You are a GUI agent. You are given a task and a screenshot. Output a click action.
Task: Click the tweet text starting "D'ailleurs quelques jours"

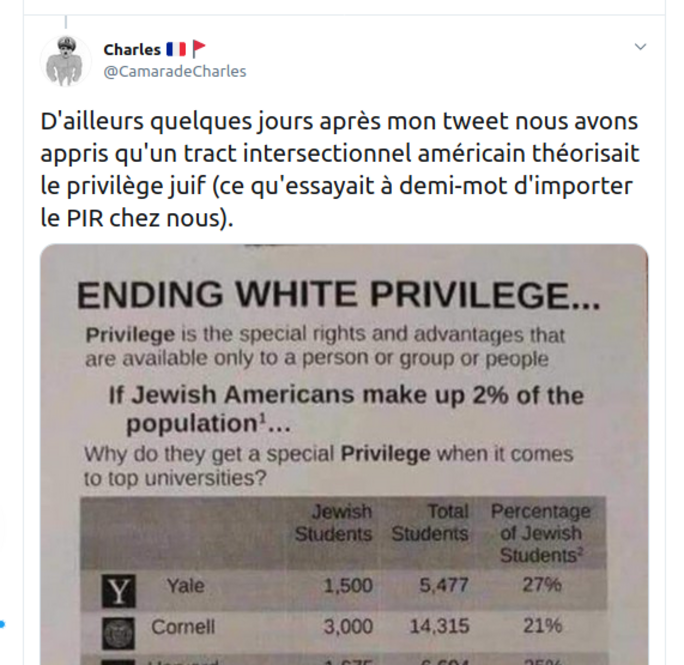[x=339, y=169]
